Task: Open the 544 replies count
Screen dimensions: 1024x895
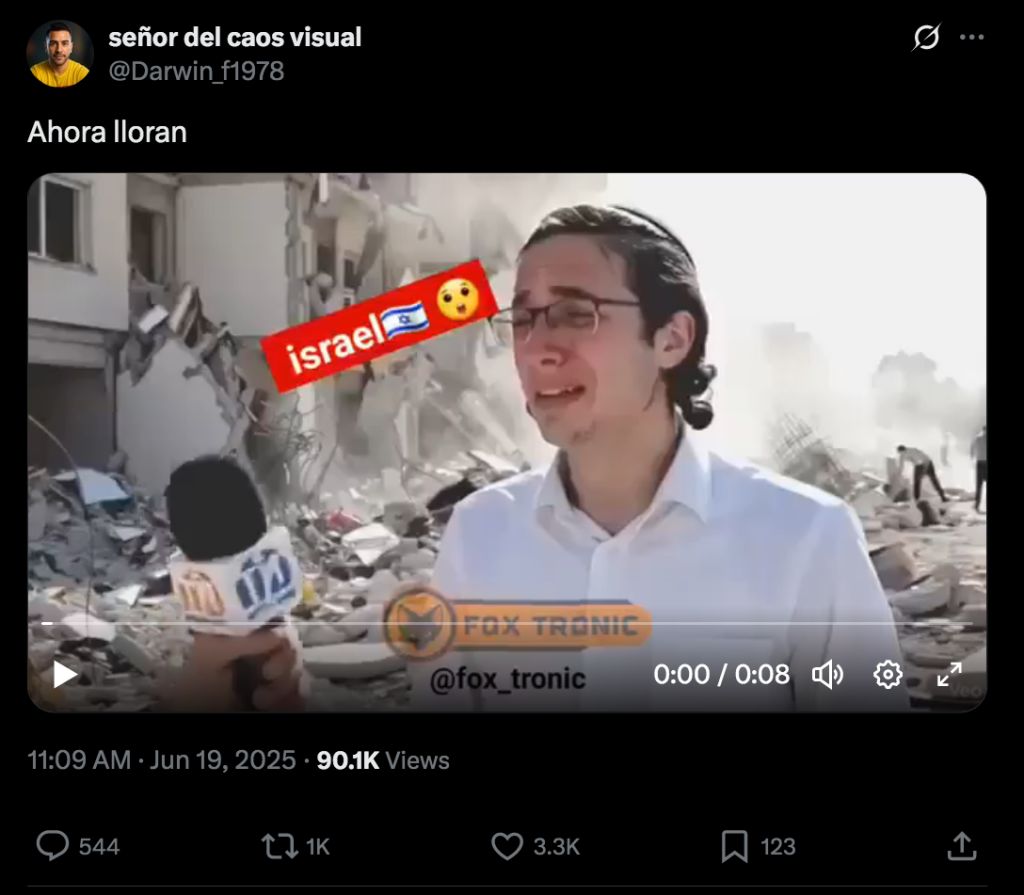Action: [x=99, y=847]
